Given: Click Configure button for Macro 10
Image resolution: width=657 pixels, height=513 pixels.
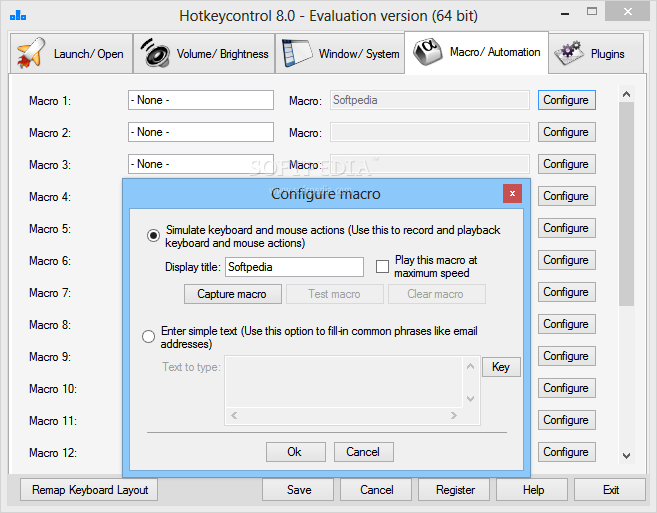Looking at the screenshot, I should coord(566,388).
